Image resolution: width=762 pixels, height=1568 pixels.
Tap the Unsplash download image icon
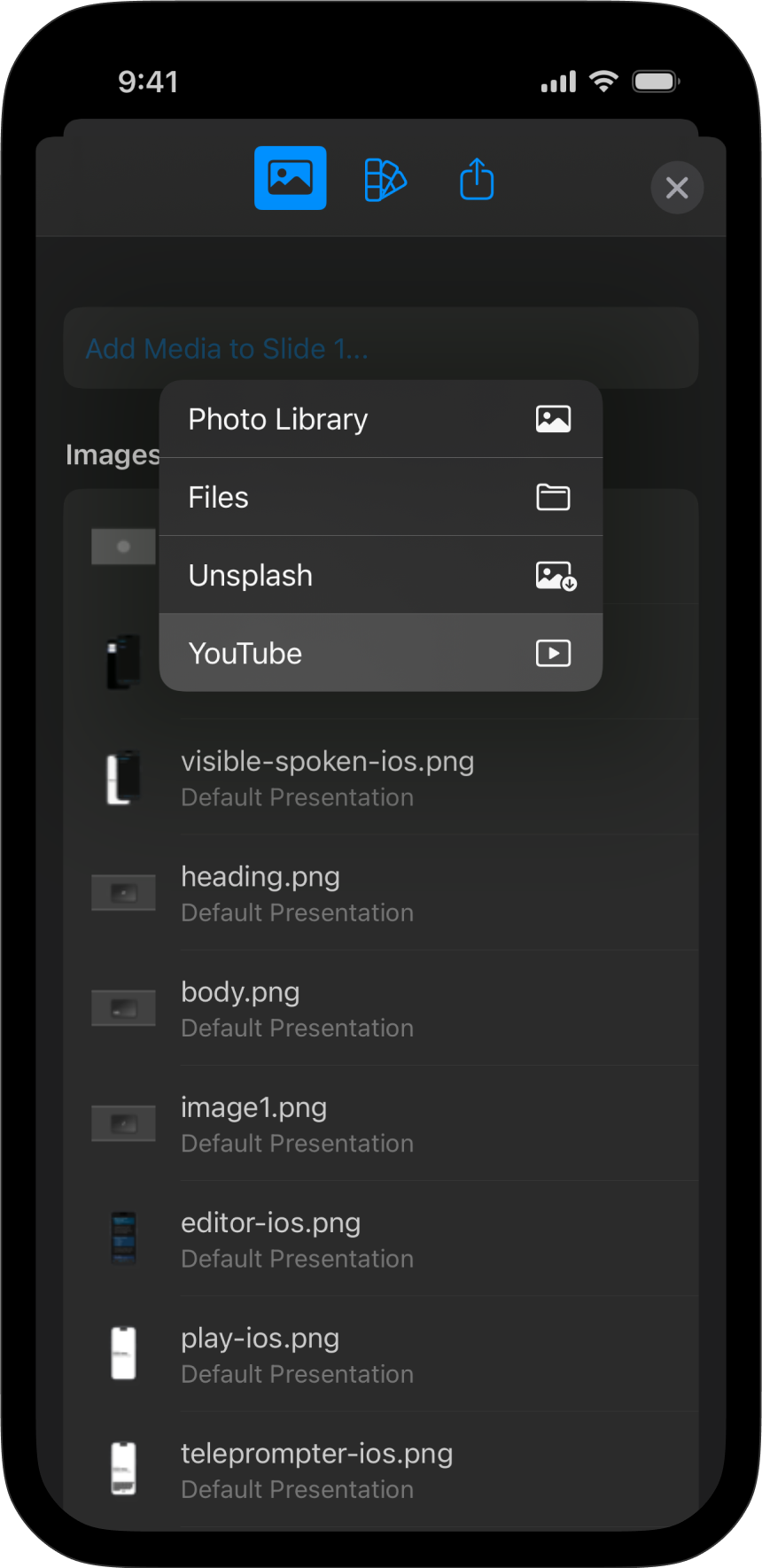(556, 576)
